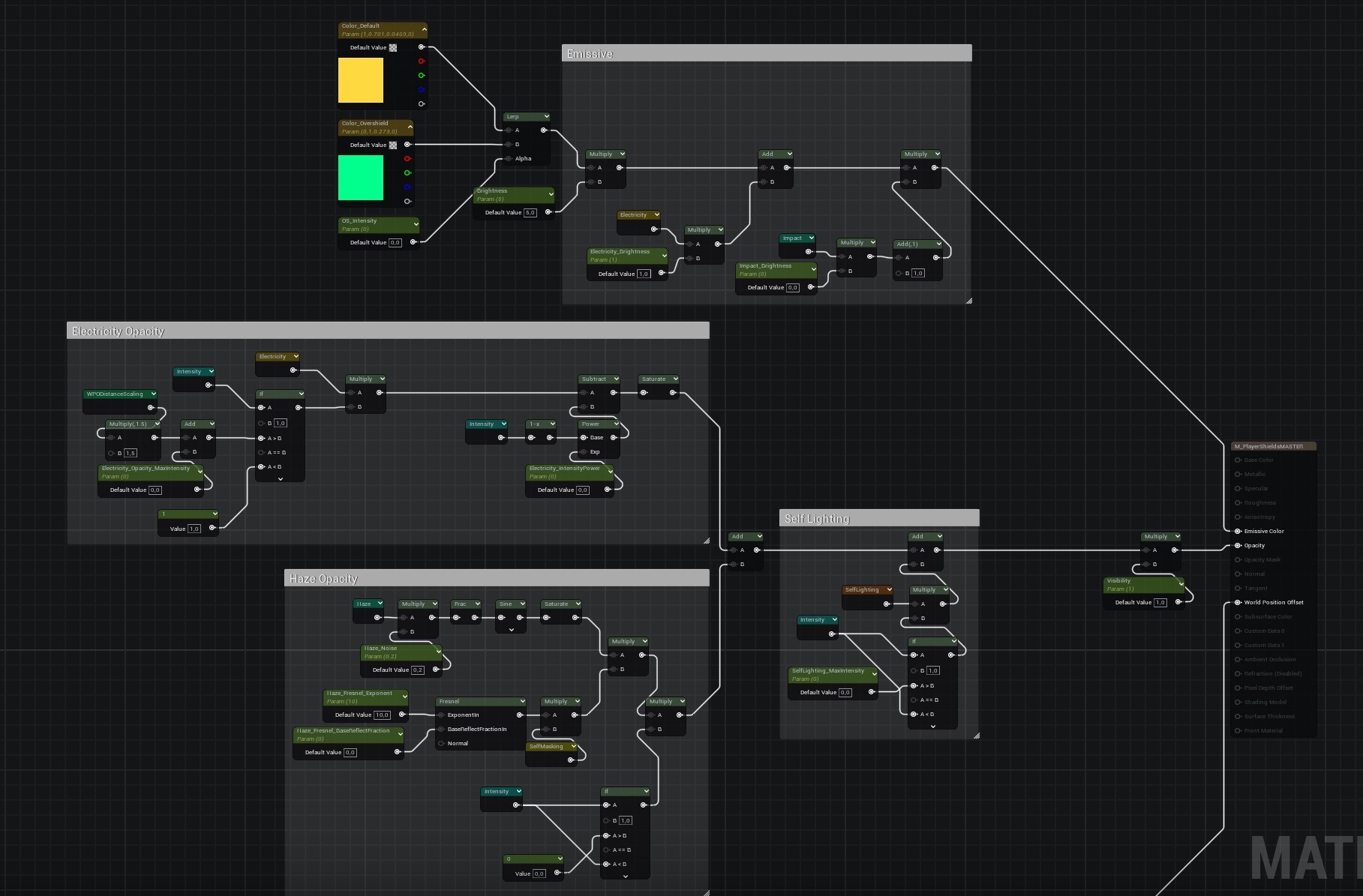The height and width of the screenshot is (896, 1363).
Task: Click the Base input pin on the Power node
Action: tap(584, 438)
